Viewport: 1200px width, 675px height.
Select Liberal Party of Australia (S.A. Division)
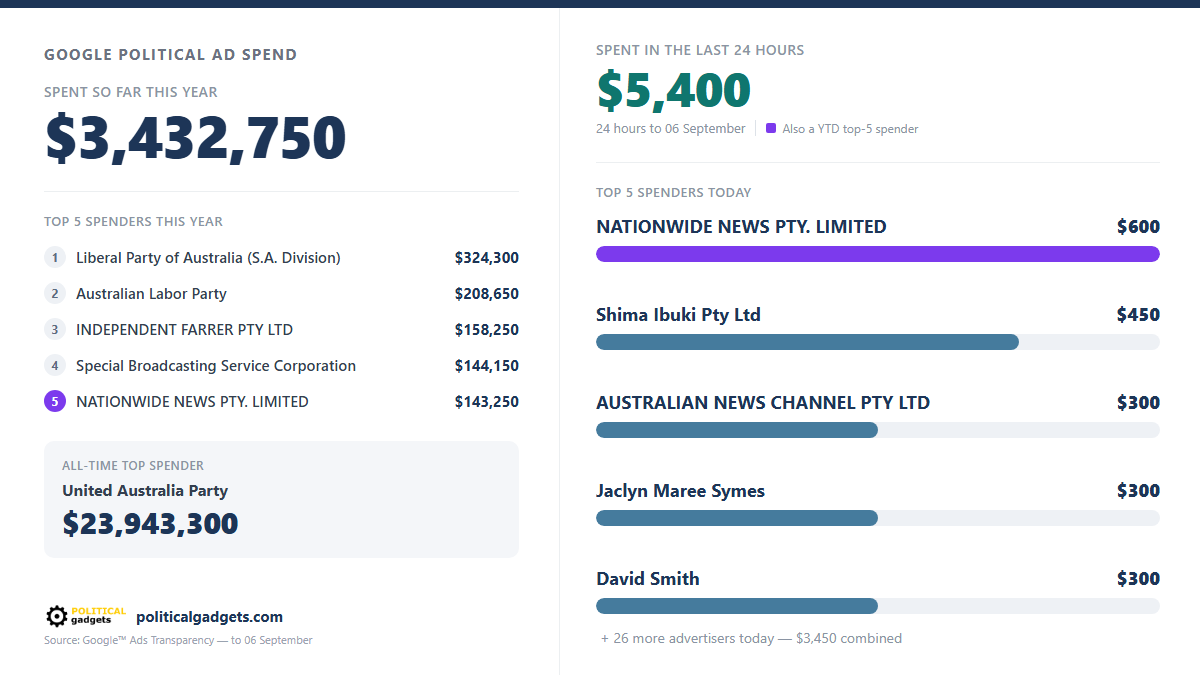(208, 258)
